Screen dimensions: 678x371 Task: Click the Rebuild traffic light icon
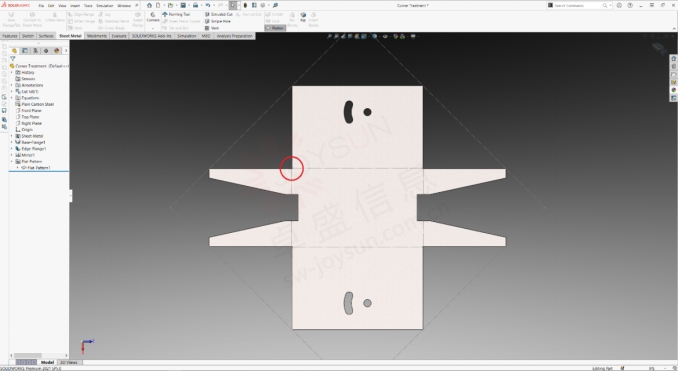(x=245, y=5)
